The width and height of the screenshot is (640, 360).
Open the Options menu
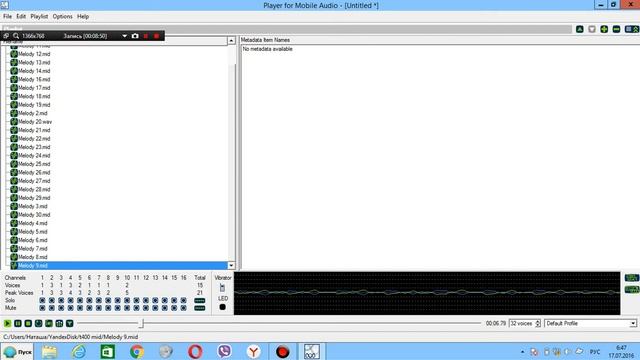click(x=62, y=16)
